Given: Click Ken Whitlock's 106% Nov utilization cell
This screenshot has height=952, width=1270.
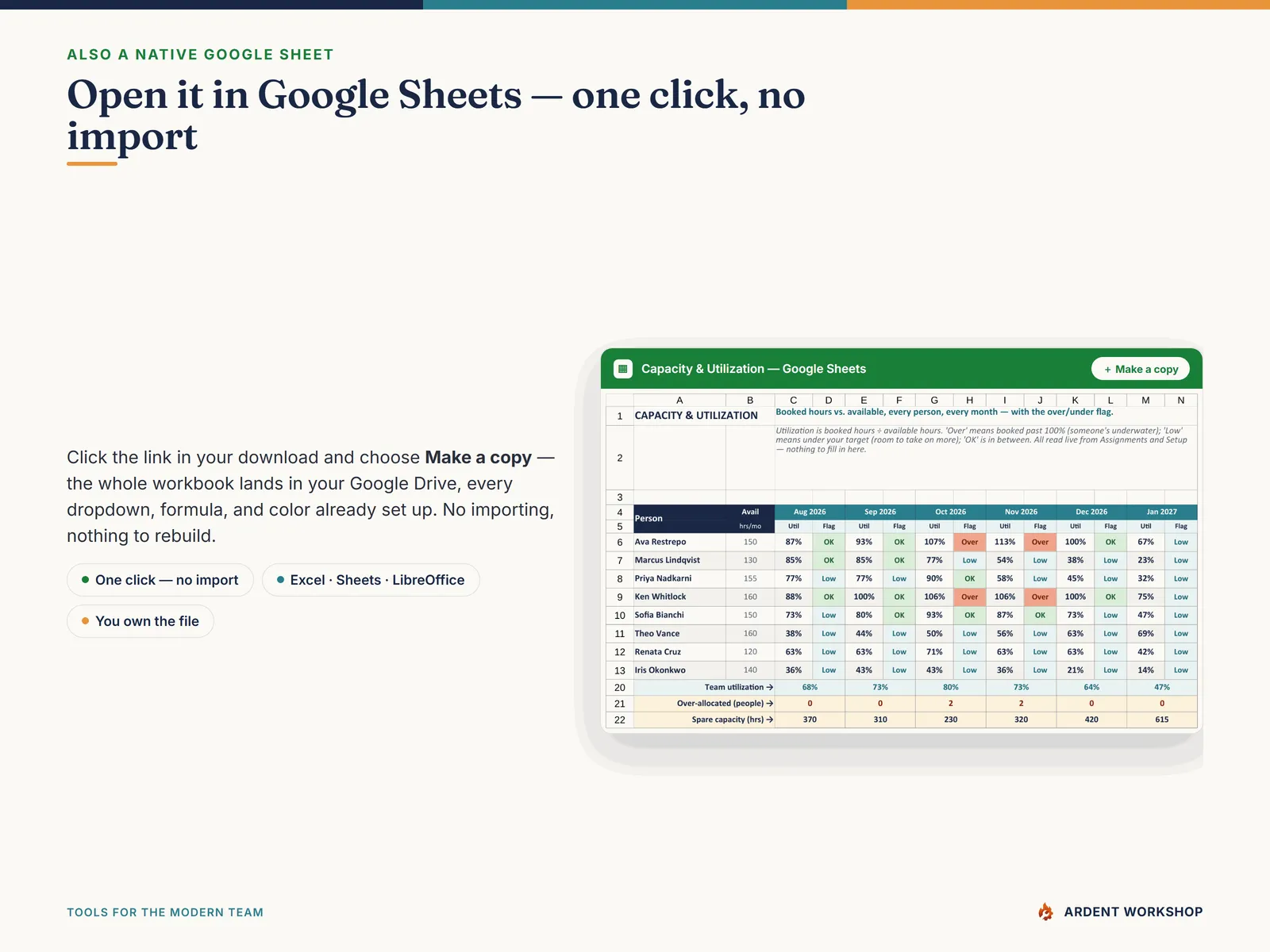Looking at the screenshot, I should tap(1005, 597).
